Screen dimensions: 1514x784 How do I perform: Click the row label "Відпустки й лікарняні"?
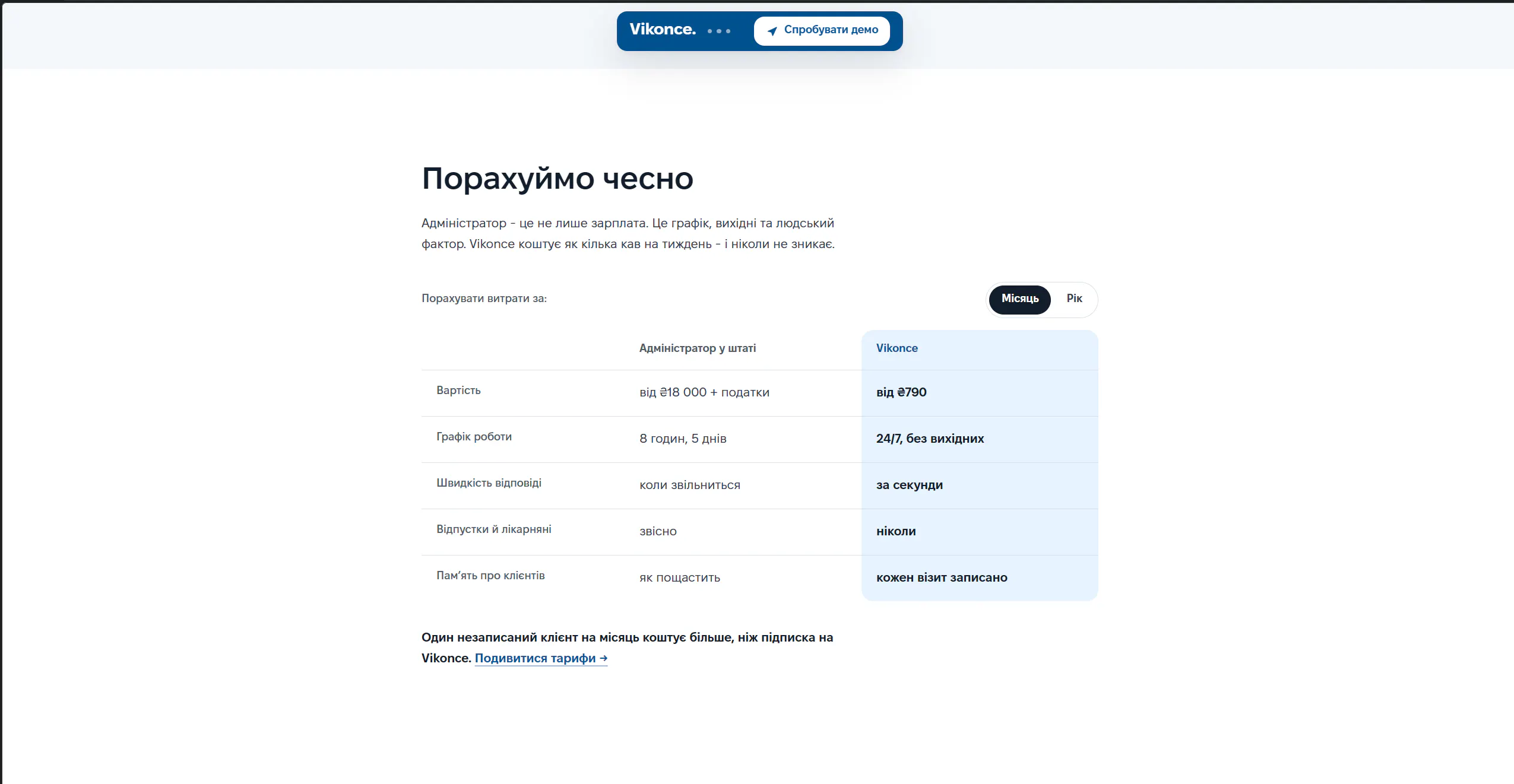pos(494,529)
